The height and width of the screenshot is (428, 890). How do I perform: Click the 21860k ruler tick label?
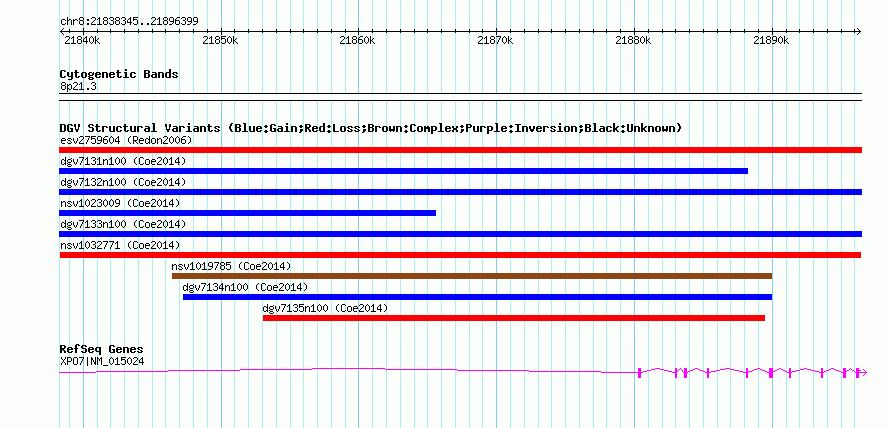358,40
